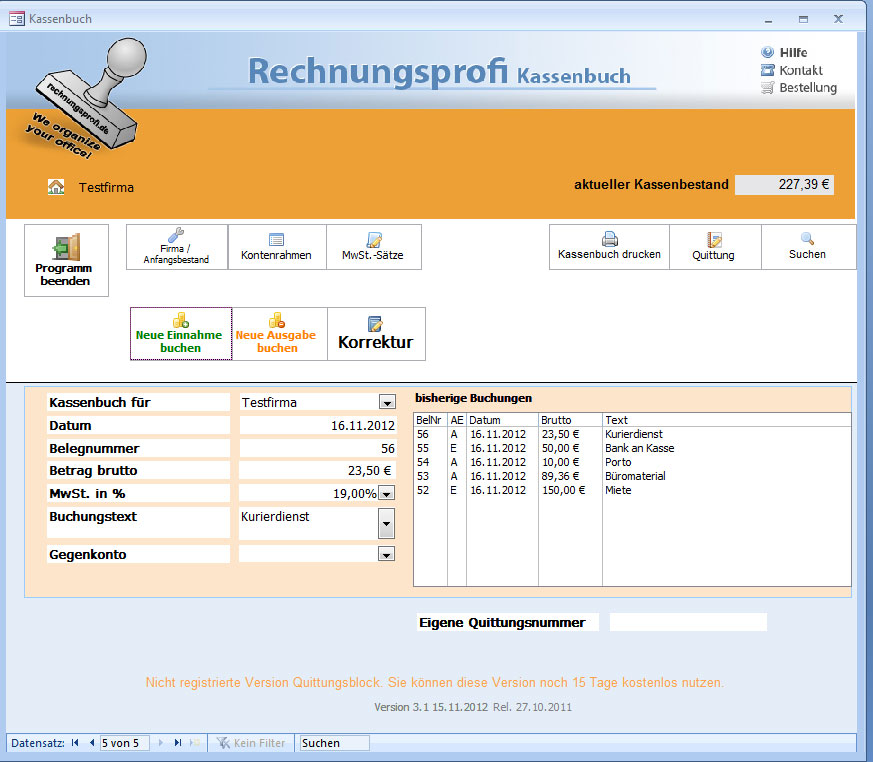Click the Eigene Quittungsnummer input field
This screenshot has height=762, width=873.
pyautogui.click(x=688, y=622)
